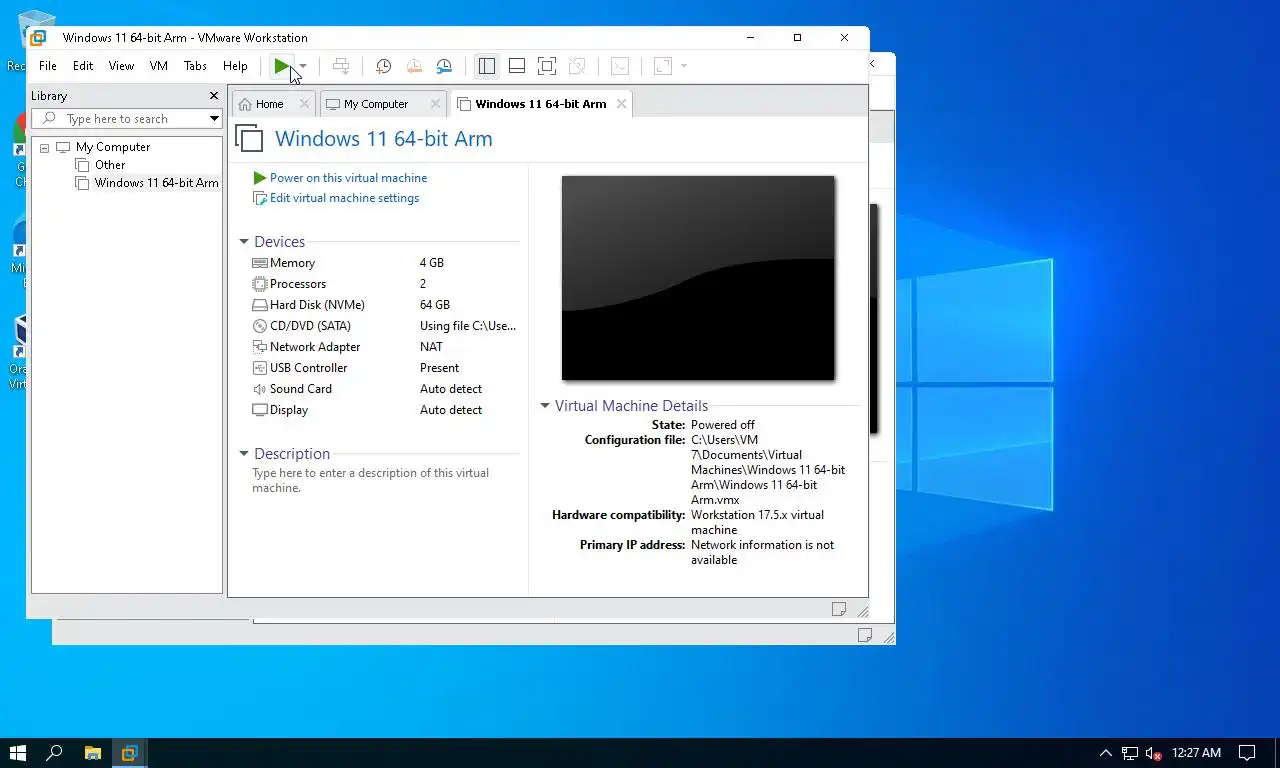Collapse the Virtual Machine Details section

point(545,406)
